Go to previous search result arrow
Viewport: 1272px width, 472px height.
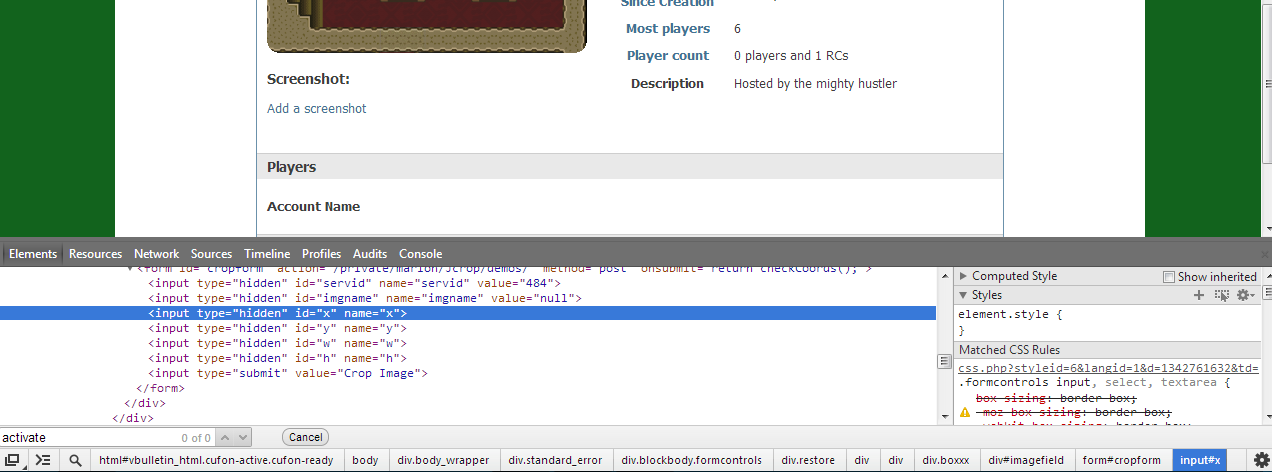(225, 437)
